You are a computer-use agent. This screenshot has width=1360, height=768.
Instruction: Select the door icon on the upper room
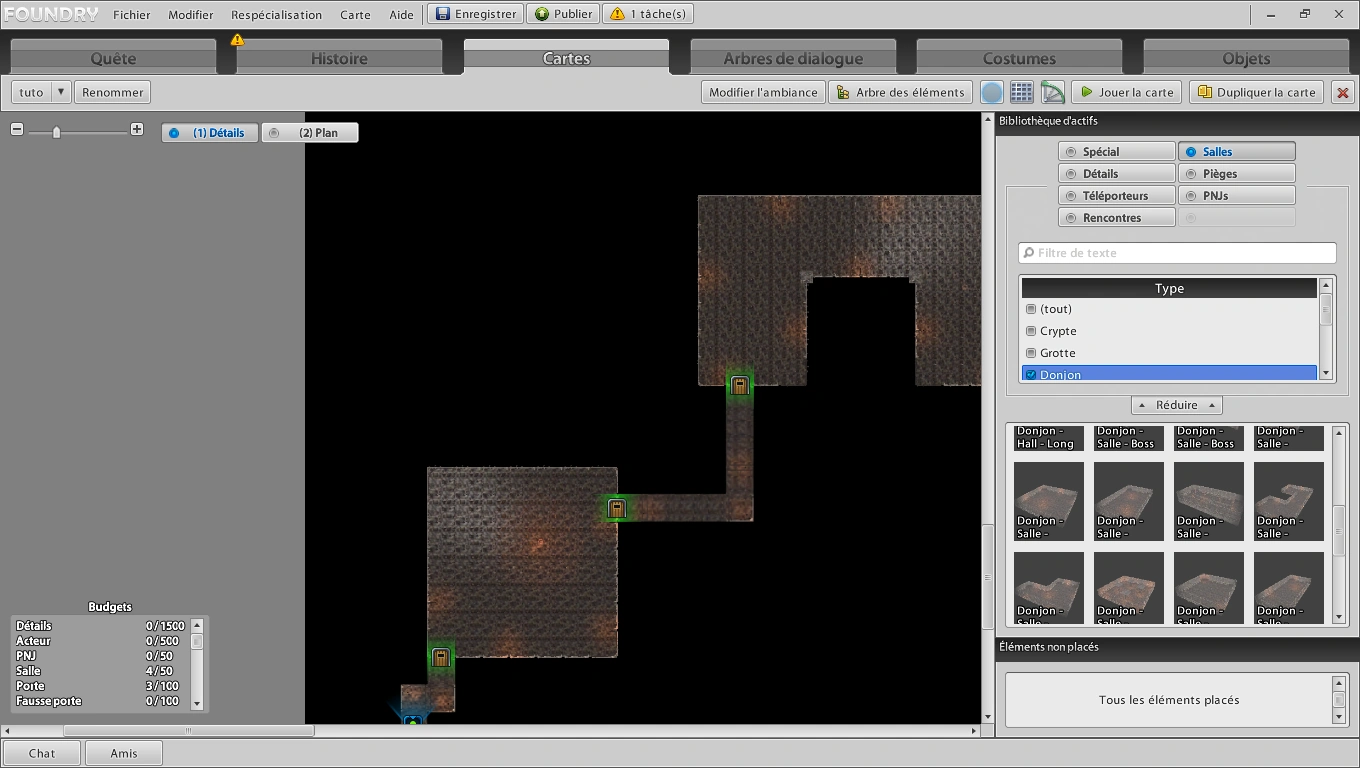click(x=739, y=385)
